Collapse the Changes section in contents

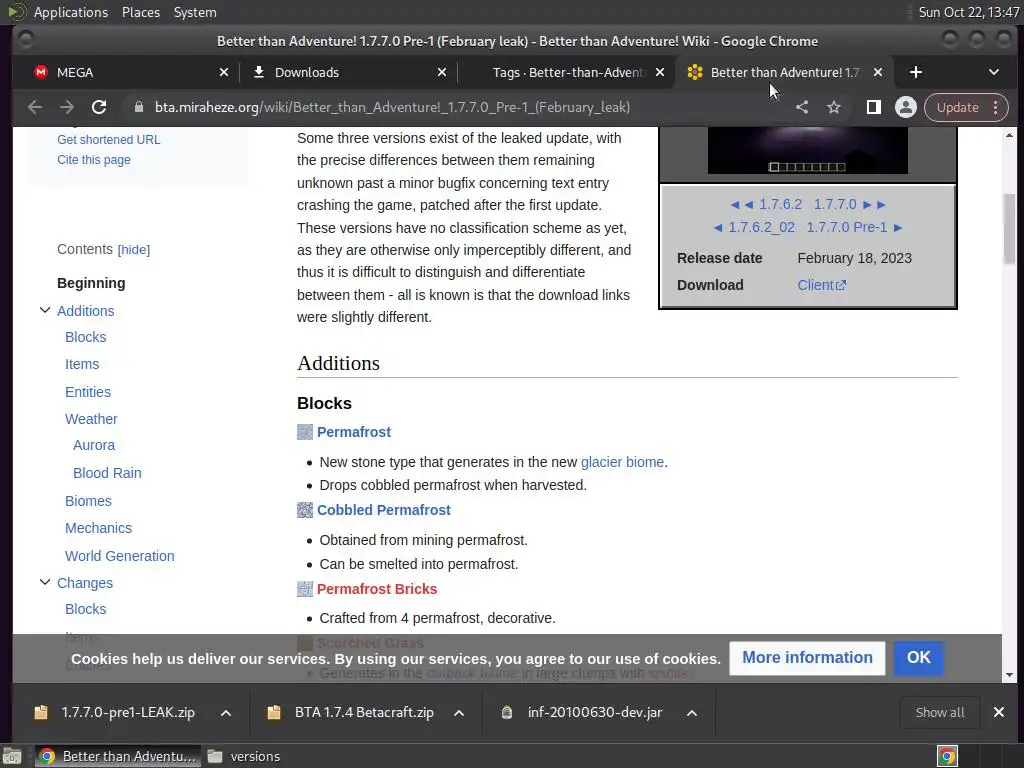click(45, 582)
